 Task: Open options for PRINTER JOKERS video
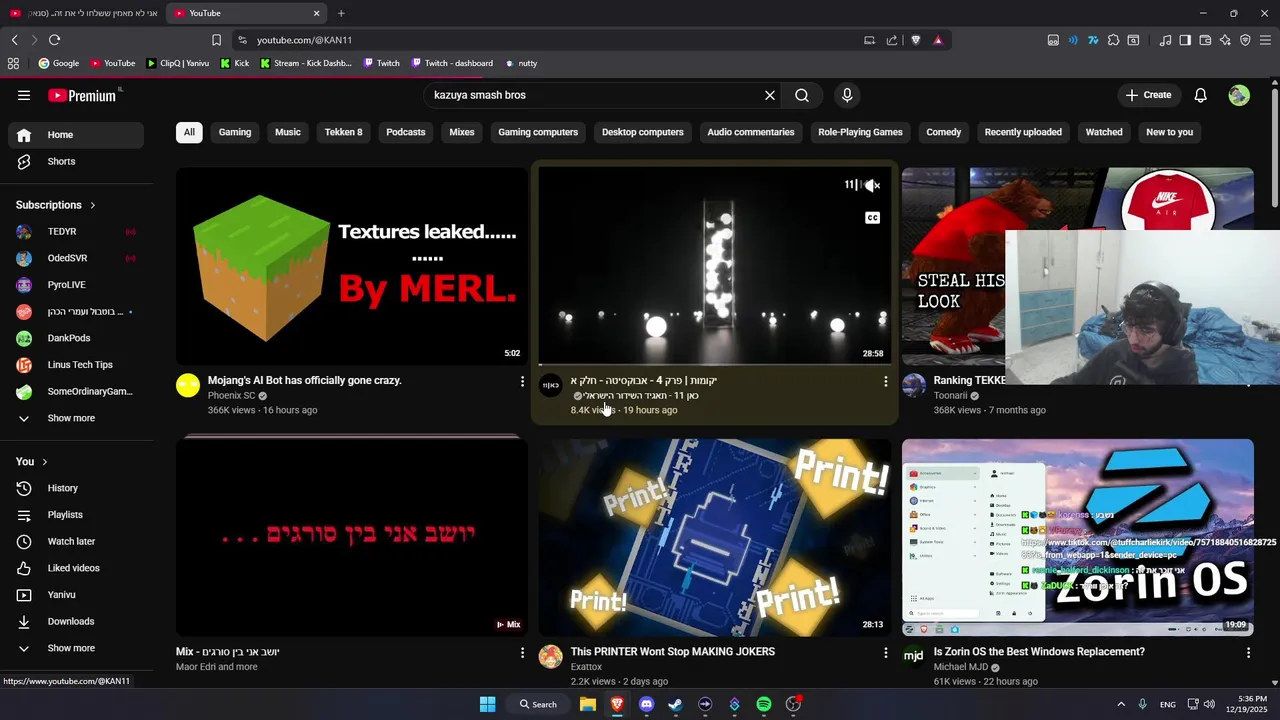tap(885, 653)
